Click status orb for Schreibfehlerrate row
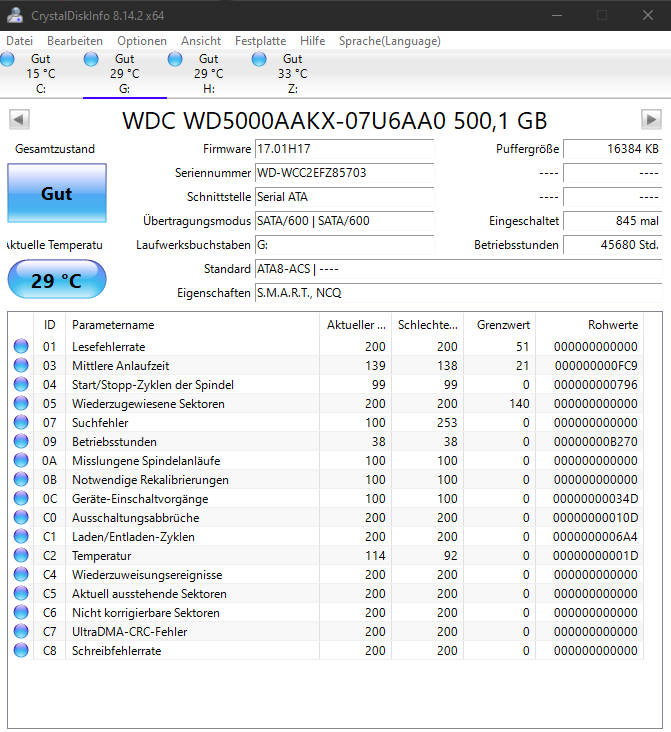Image resolution: width=671 pixels, height=732 pixels. [21, 650]
